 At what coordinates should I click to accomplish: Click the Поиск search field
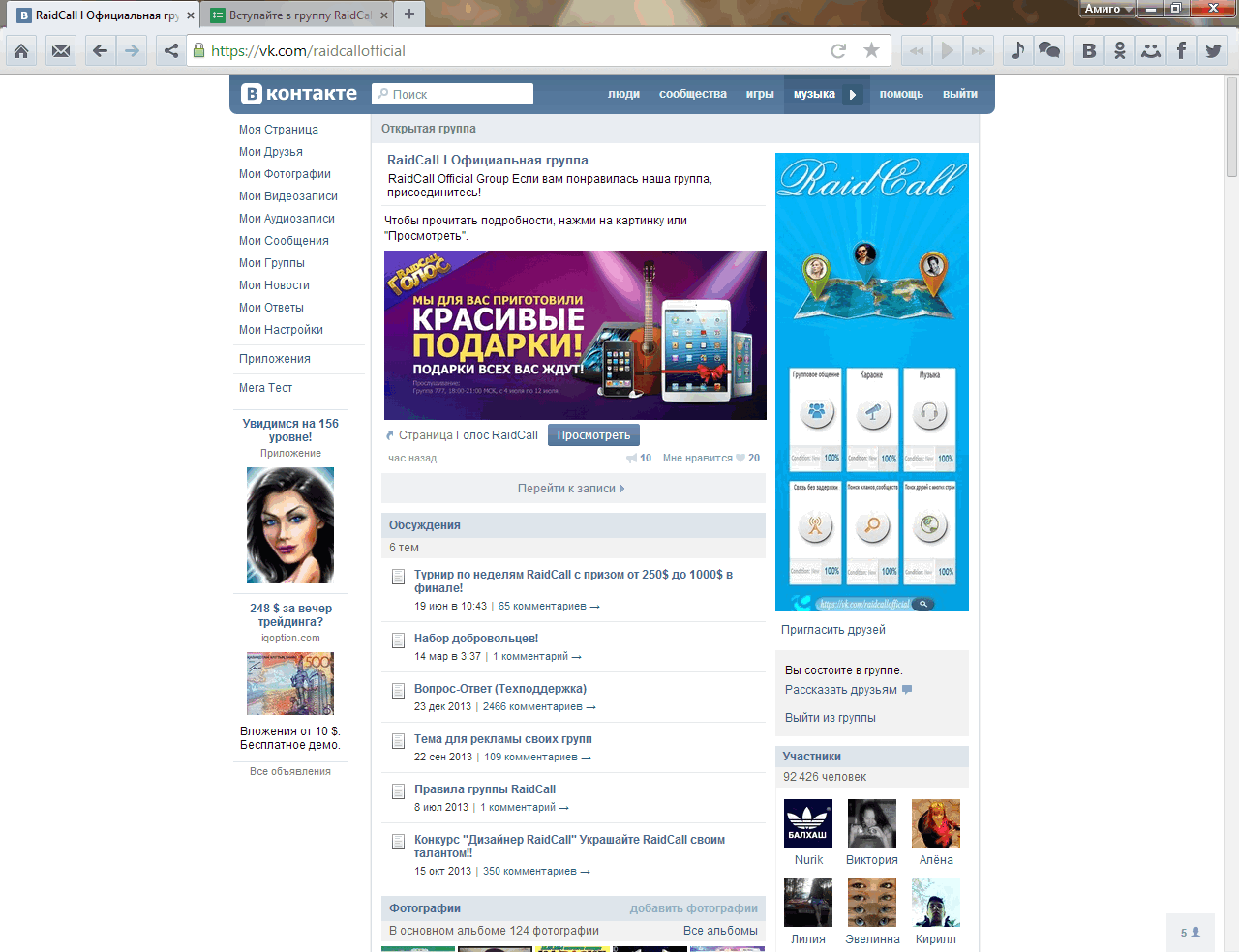(452, 94)
